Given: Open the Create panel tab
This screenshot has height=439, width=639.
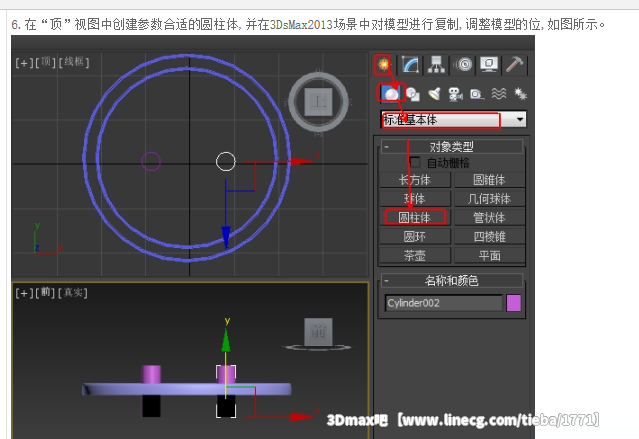Looking at the screenshot, I should (x=383, y=64).
